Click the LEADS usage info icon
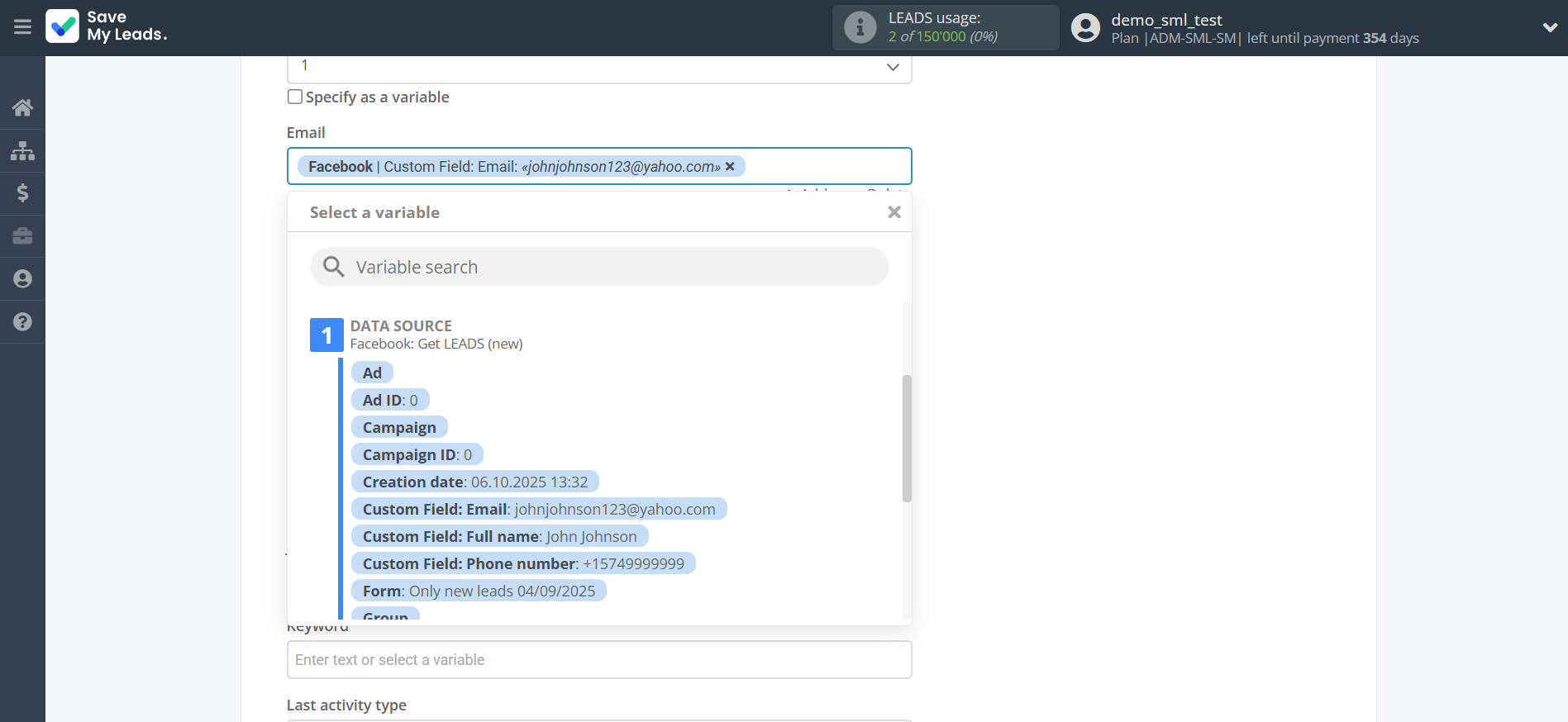Screen dimensions: 1568x722 coord(860,27)
